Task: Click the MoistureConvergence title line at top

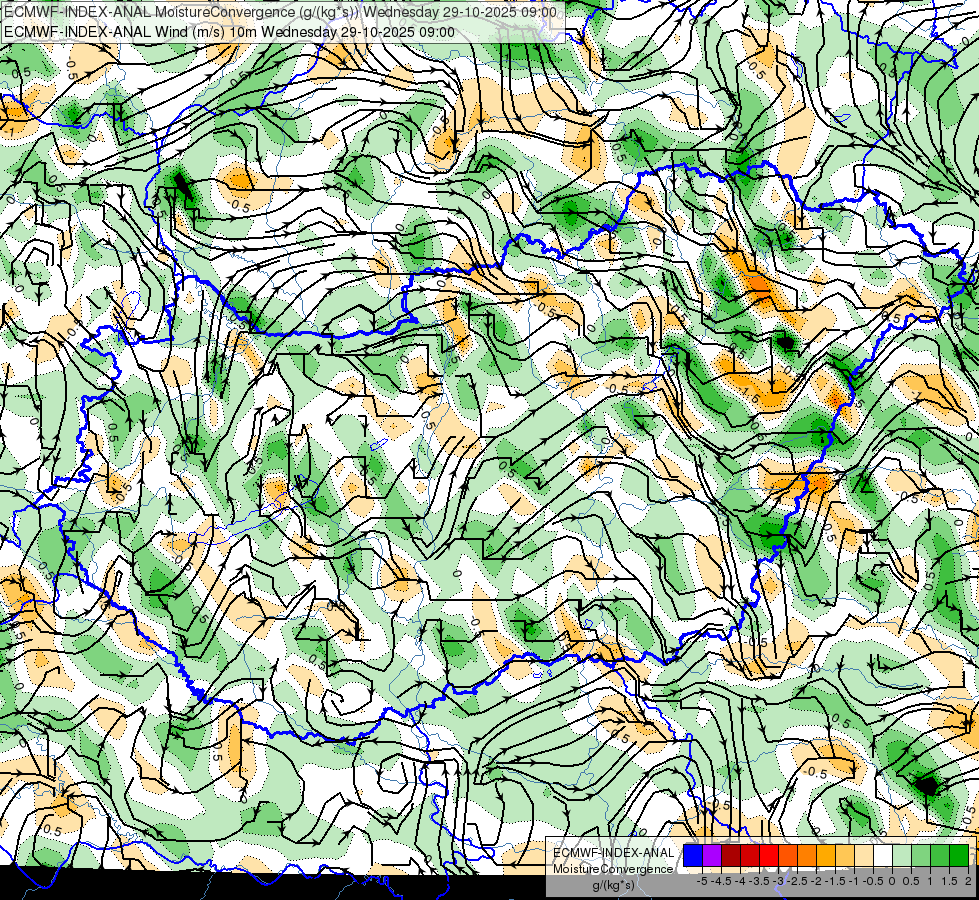Action: click(280, 12)
